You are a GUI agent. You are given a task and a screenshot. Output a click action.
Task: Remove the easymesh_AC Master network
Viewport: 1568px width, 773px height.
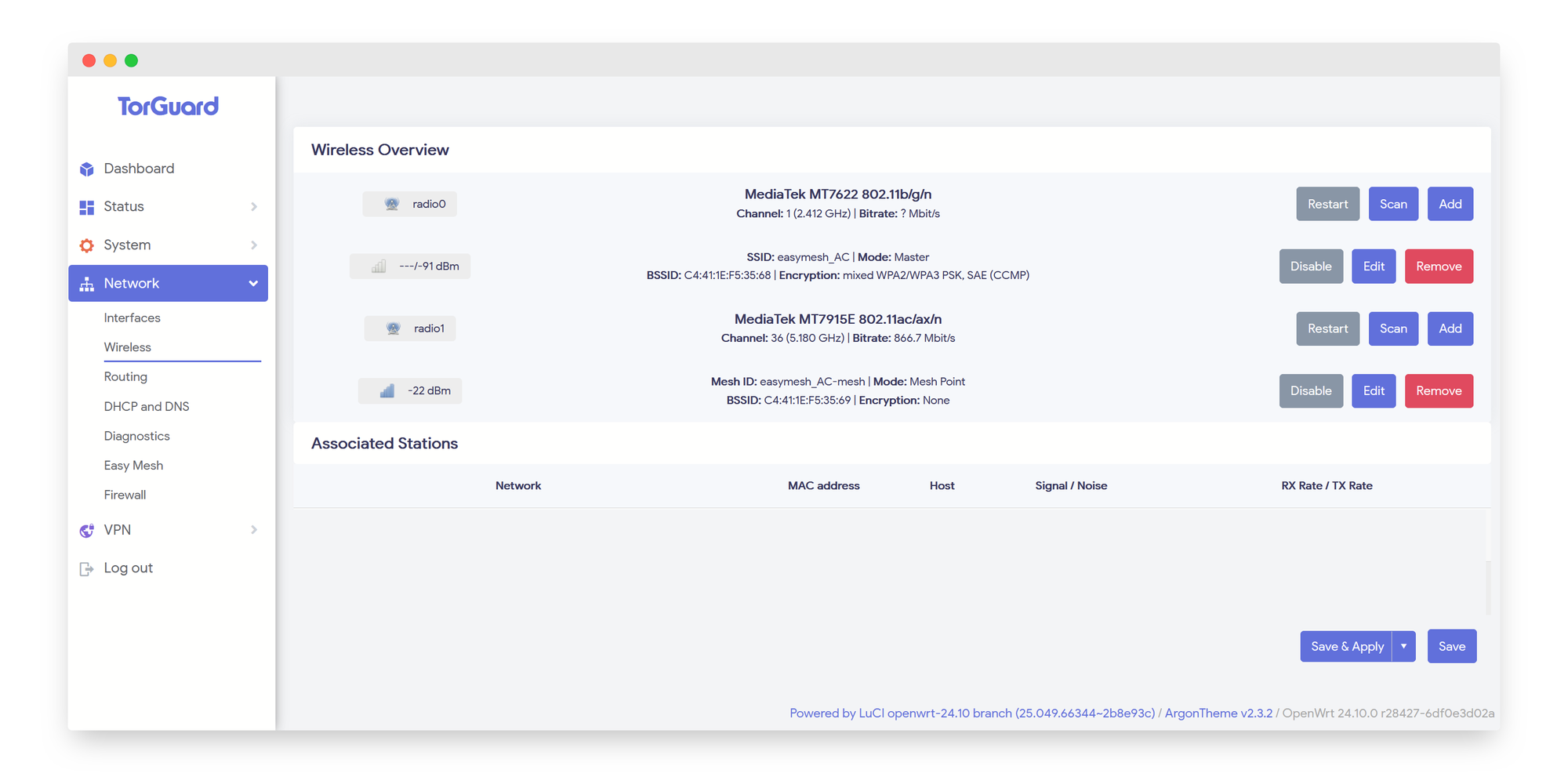click(1439, 267)
